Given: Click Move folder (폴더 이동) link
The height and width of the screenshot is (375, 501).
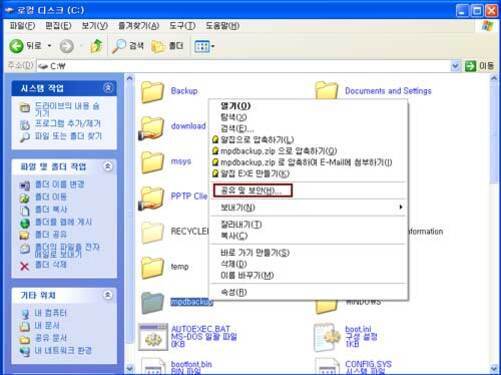Looking at the screenshot, I should tap(51, 197).
